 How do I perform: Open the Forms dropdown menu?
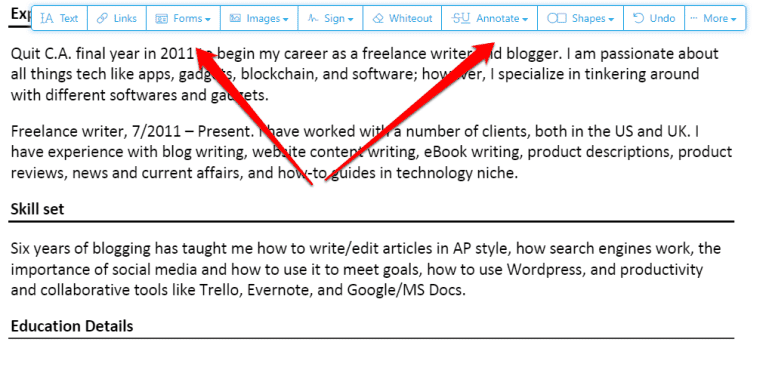183,19
